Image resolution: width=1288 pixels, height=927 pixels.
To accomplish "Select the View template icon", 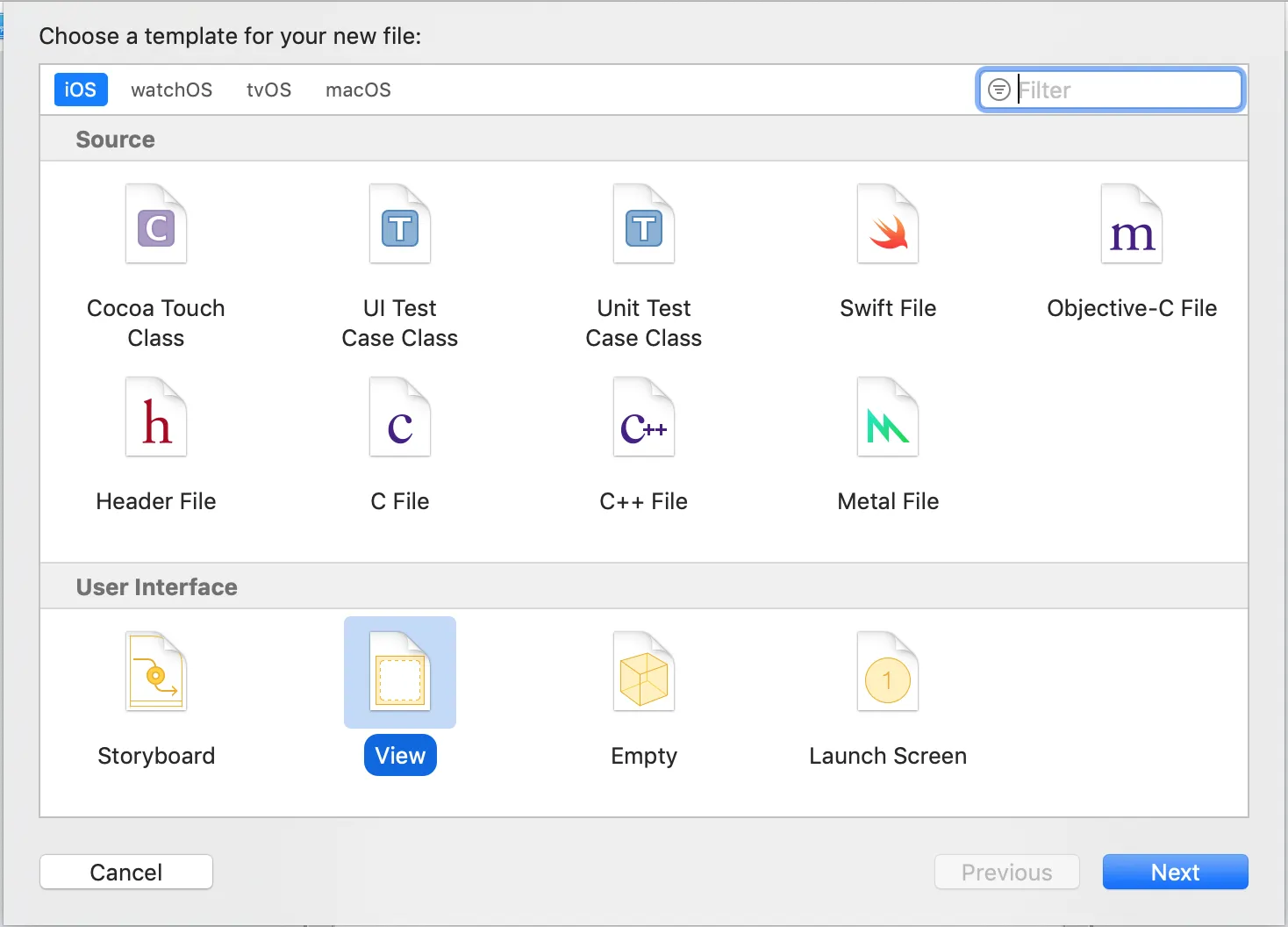I will [x=400, y=672].
